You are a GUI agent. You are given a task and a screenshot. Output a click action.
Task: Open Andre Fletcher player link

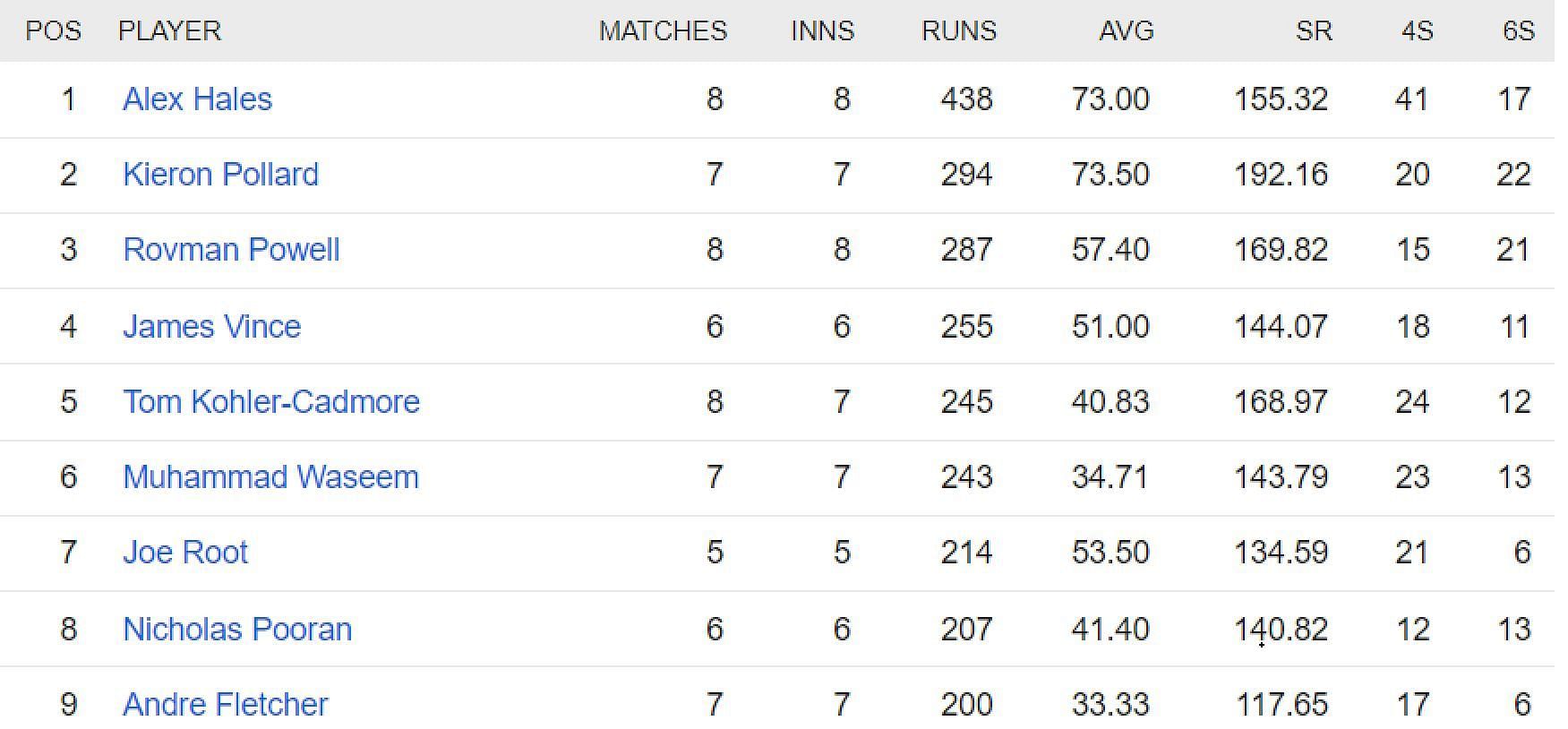[226, 704]
